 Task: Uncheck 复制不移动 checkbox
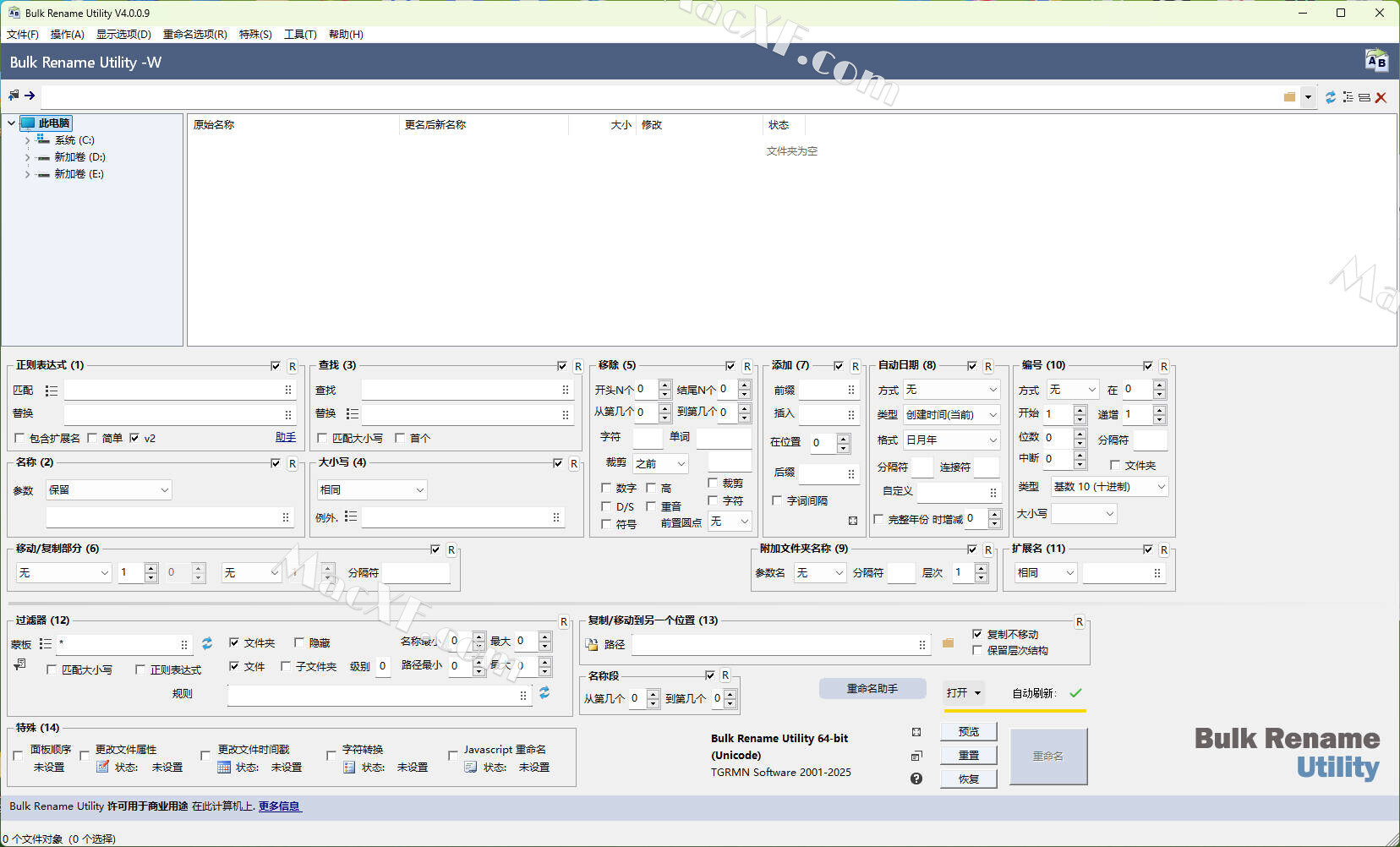pos(977,634)
